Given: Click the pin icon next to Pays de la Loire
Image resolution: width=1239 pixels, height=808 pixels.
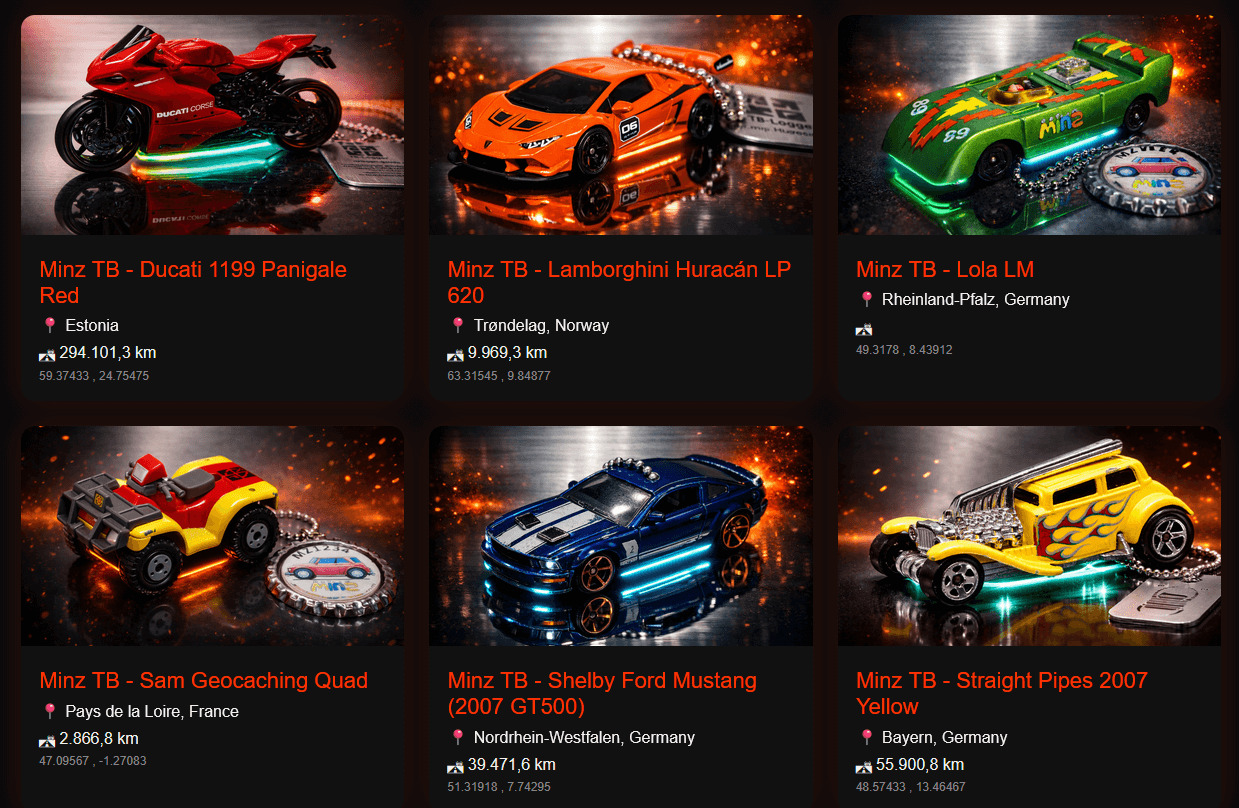Looking at the screenshot, I should pyautogui.click(x=49, y=711).
